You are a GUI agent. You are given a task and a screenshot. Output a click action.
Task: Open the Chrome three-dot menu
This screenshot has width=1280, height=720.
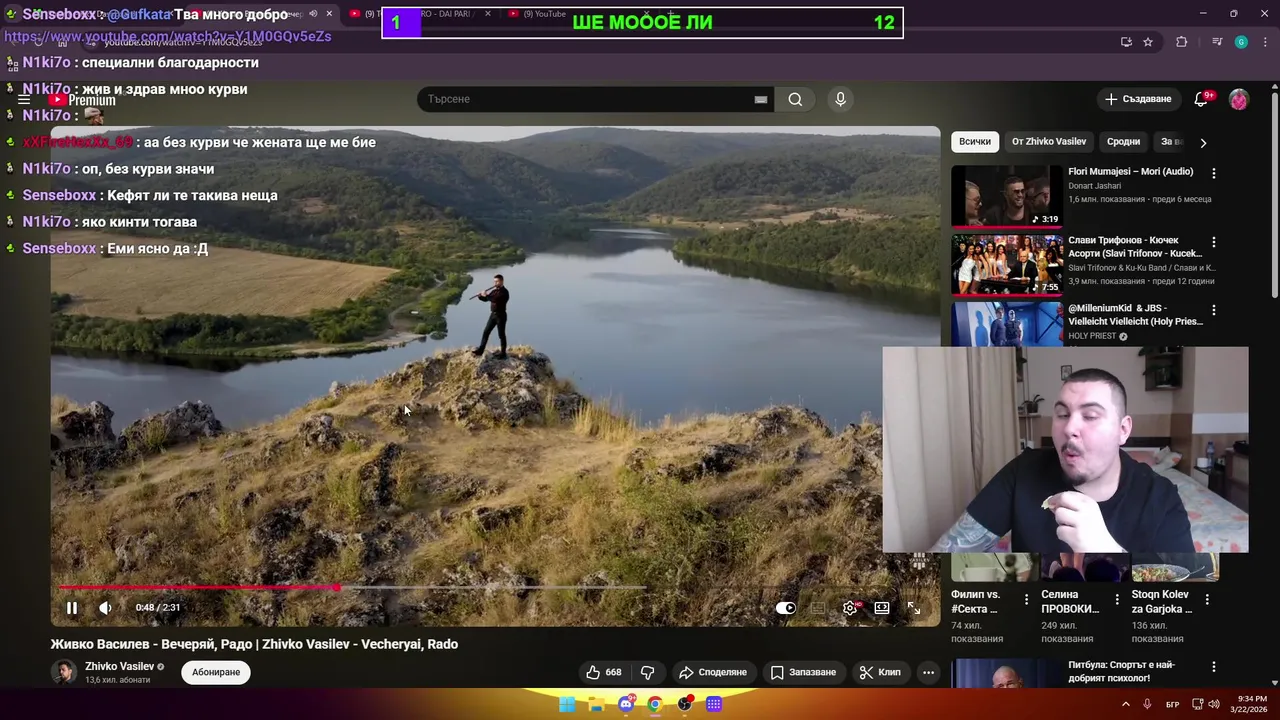pos(1263,42)
